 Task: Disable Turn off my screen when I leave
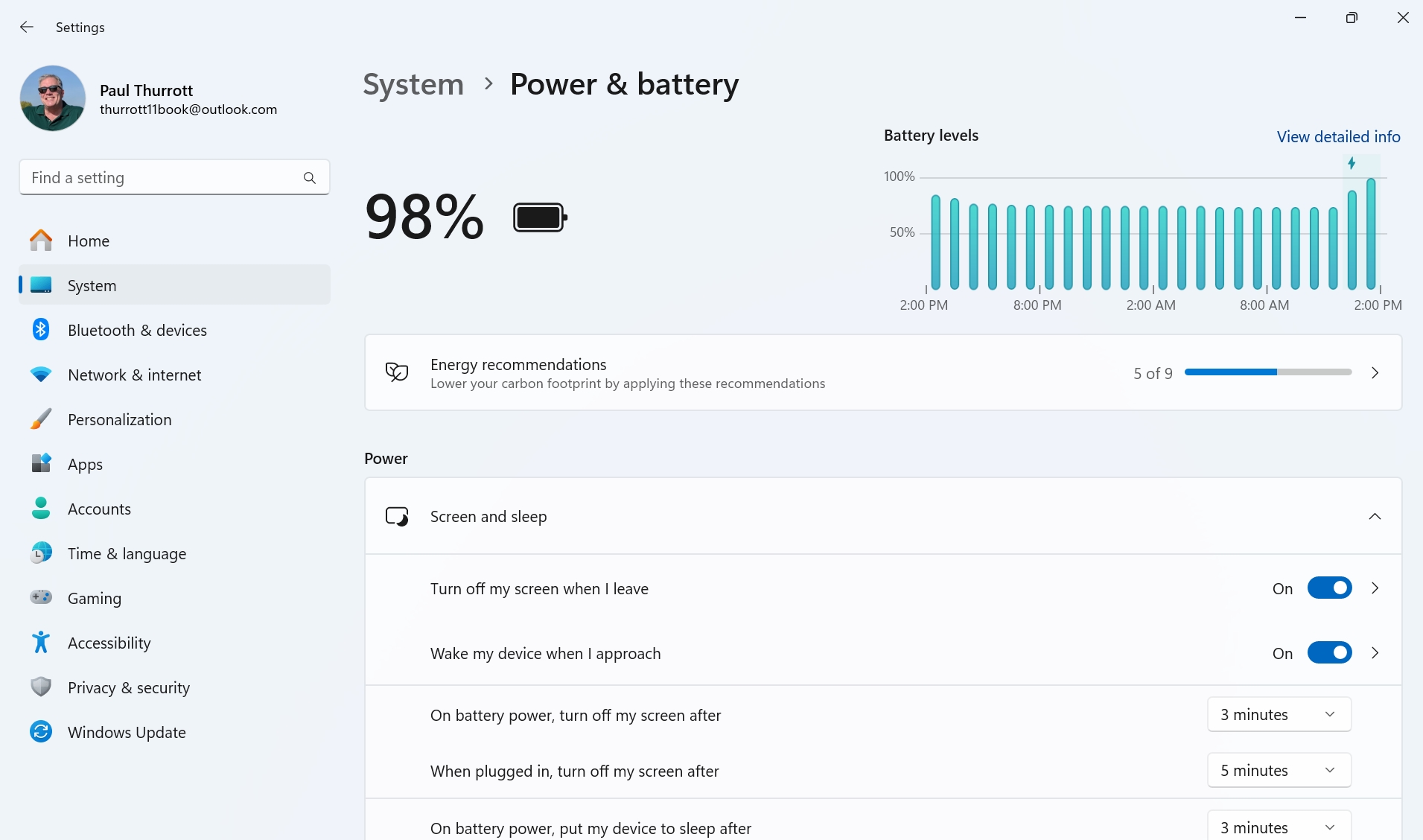[1329, 588]
